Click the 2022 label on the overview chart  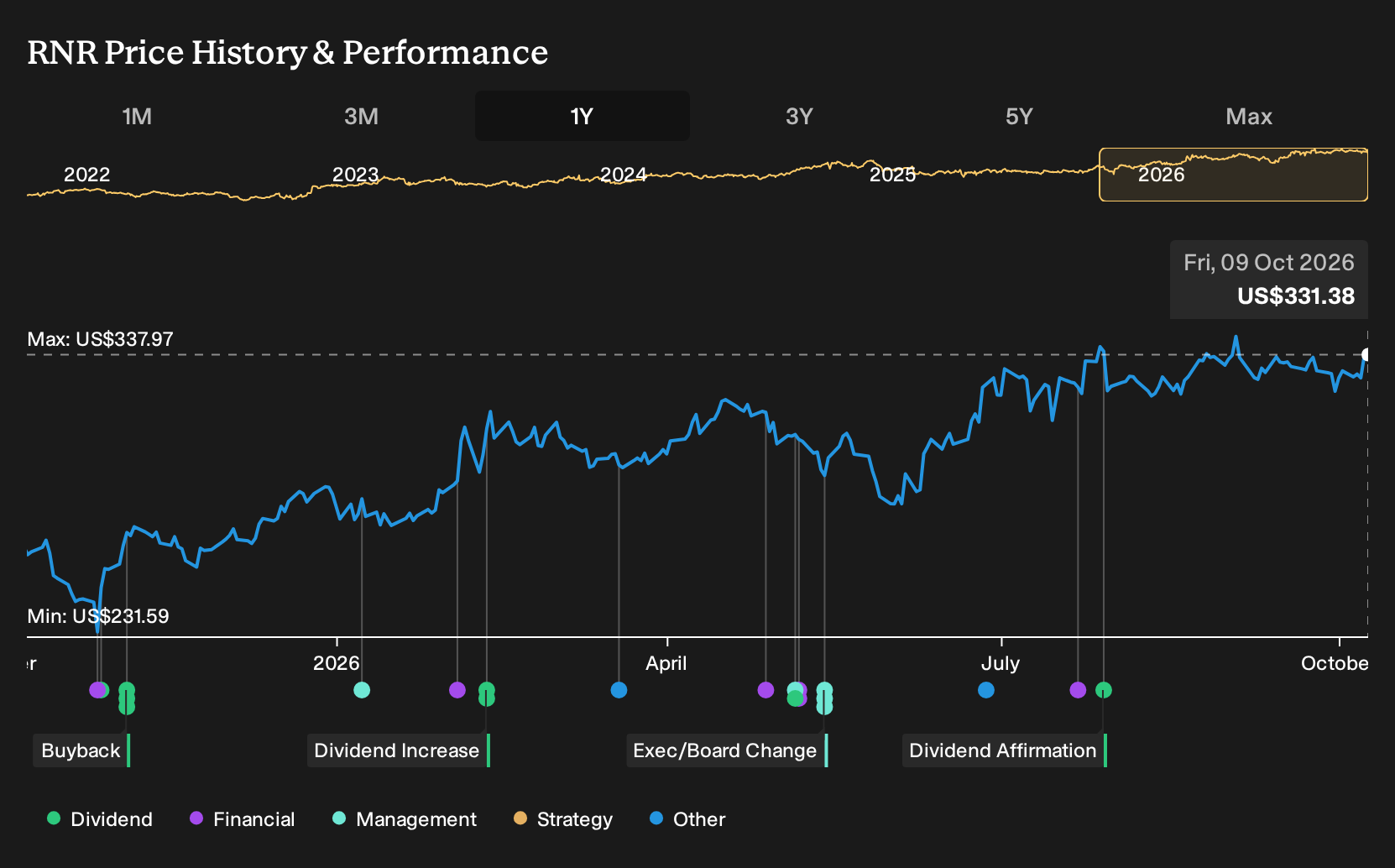click(87, 175)
